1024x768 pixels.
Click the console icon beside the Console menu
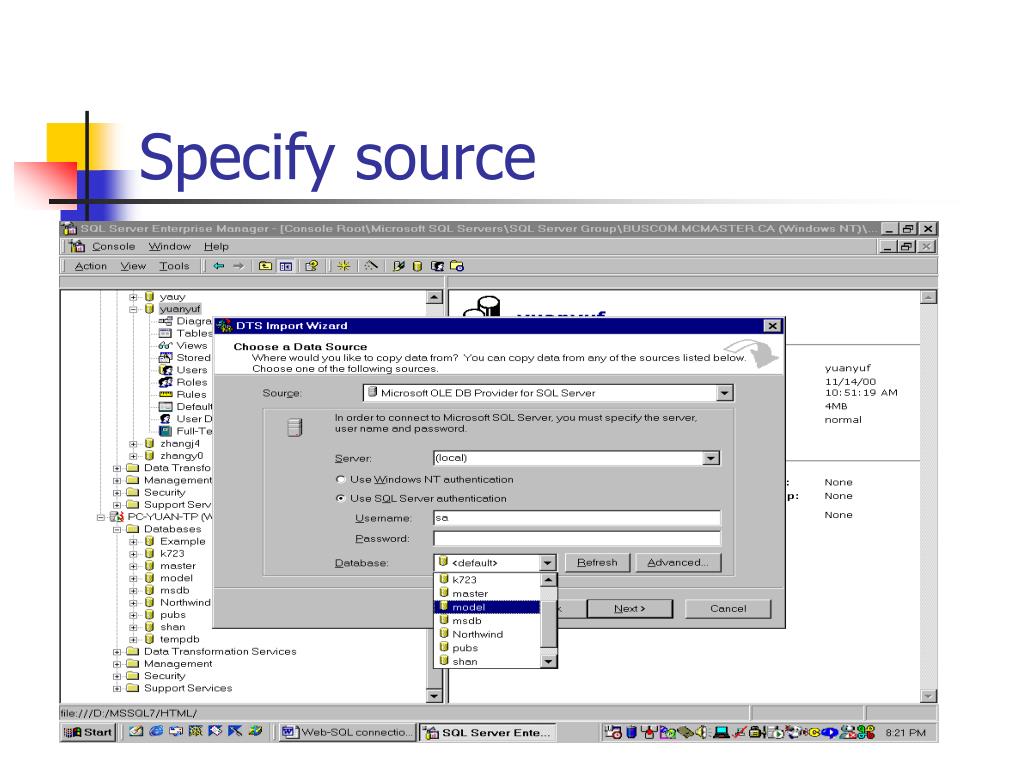(x=77, y=246)
